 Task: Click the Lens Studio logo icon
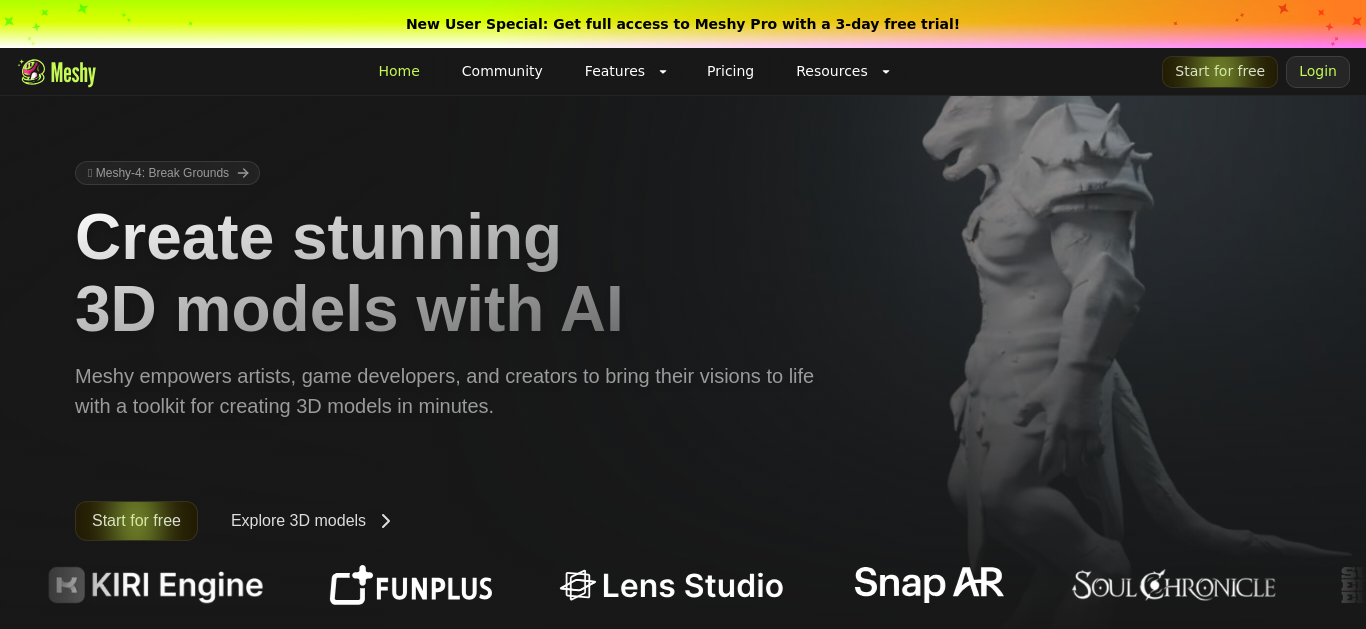point(578,585)
